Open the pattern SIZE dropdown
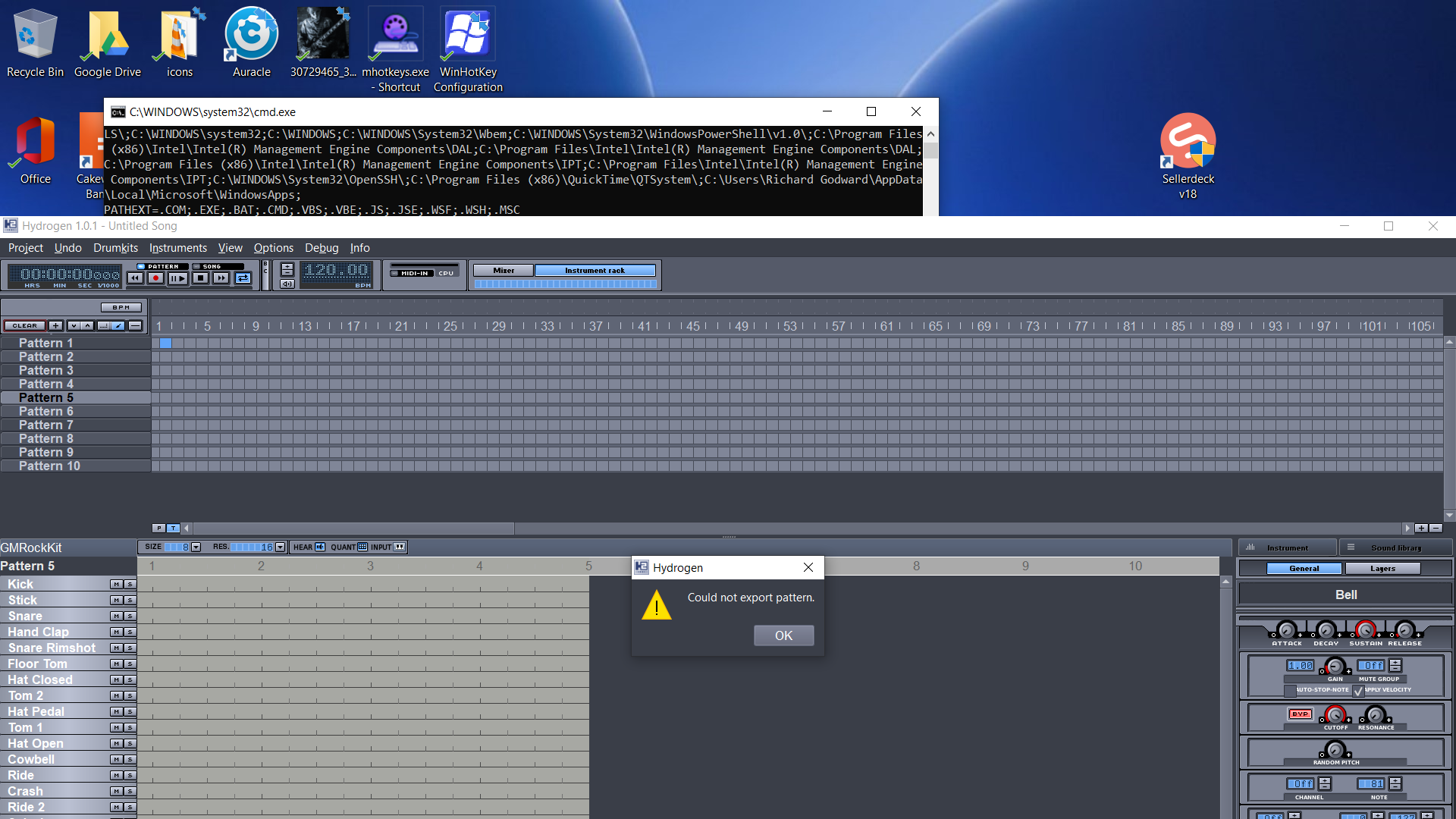1456x819 pixels. coord(196,547)
